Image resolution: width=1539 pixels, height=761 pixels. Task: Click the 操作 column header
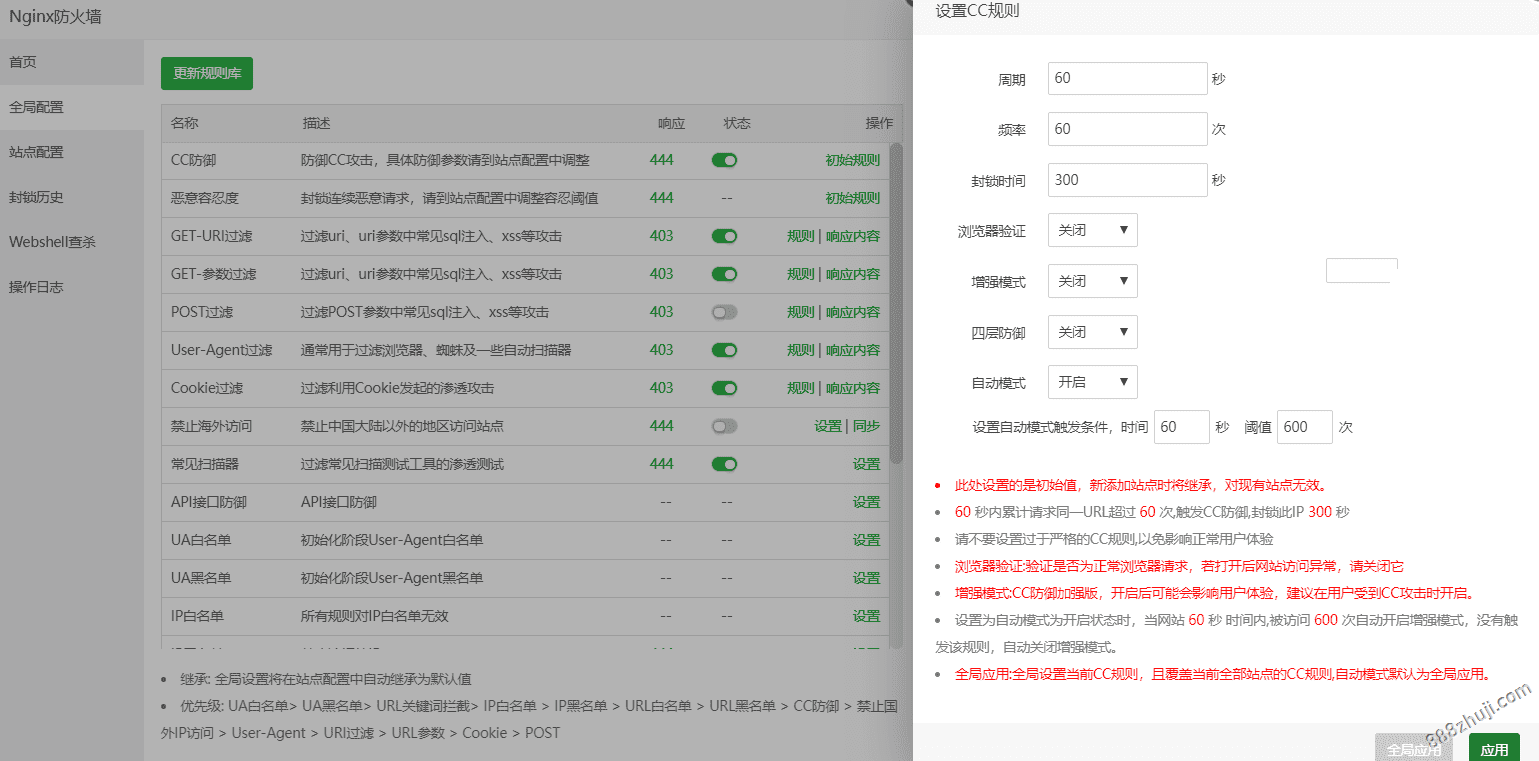[x=879, y=123]
